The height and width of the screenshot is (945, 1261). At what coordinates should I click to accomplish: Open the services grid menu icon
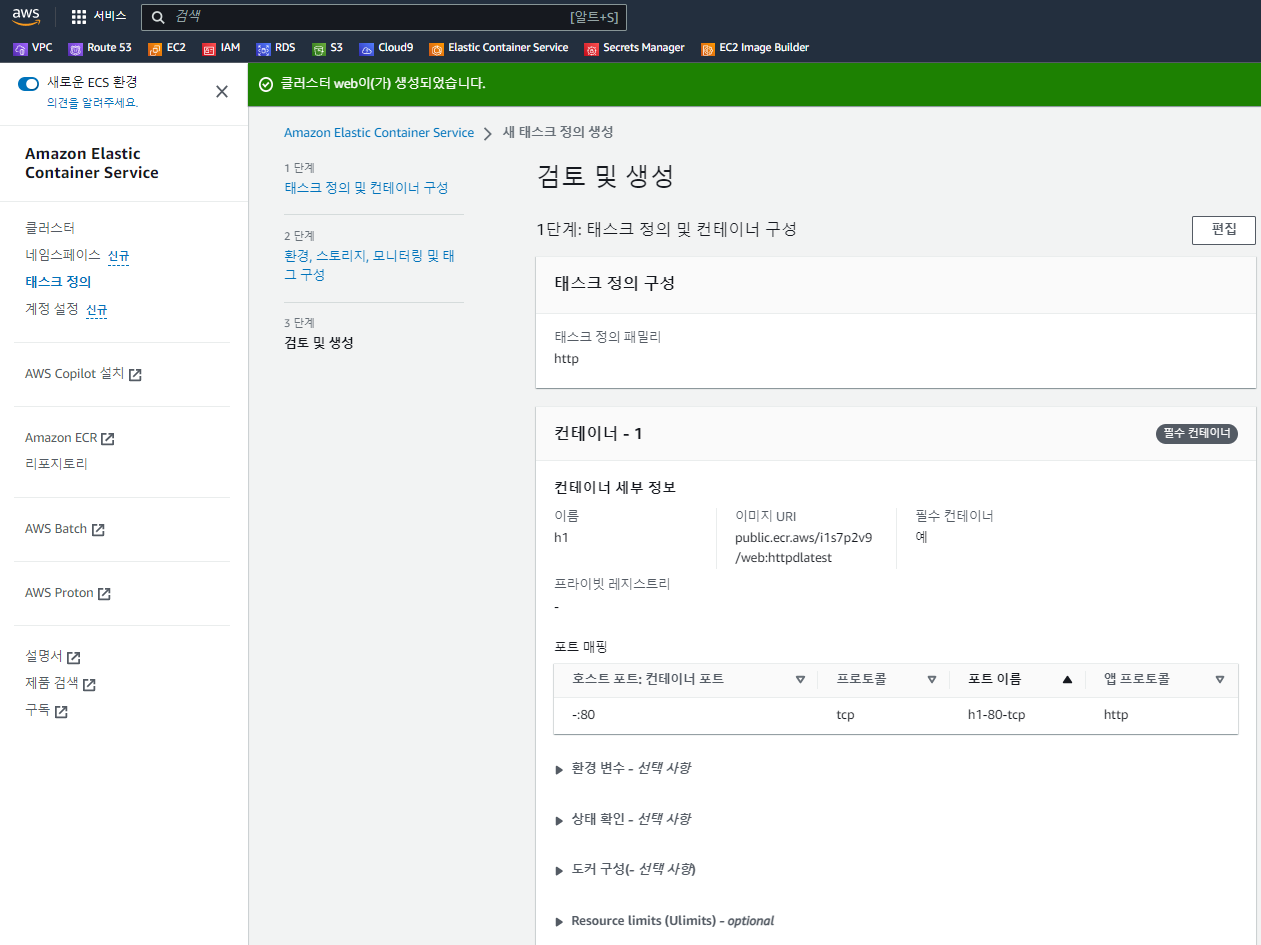click(x=79, y=16)
